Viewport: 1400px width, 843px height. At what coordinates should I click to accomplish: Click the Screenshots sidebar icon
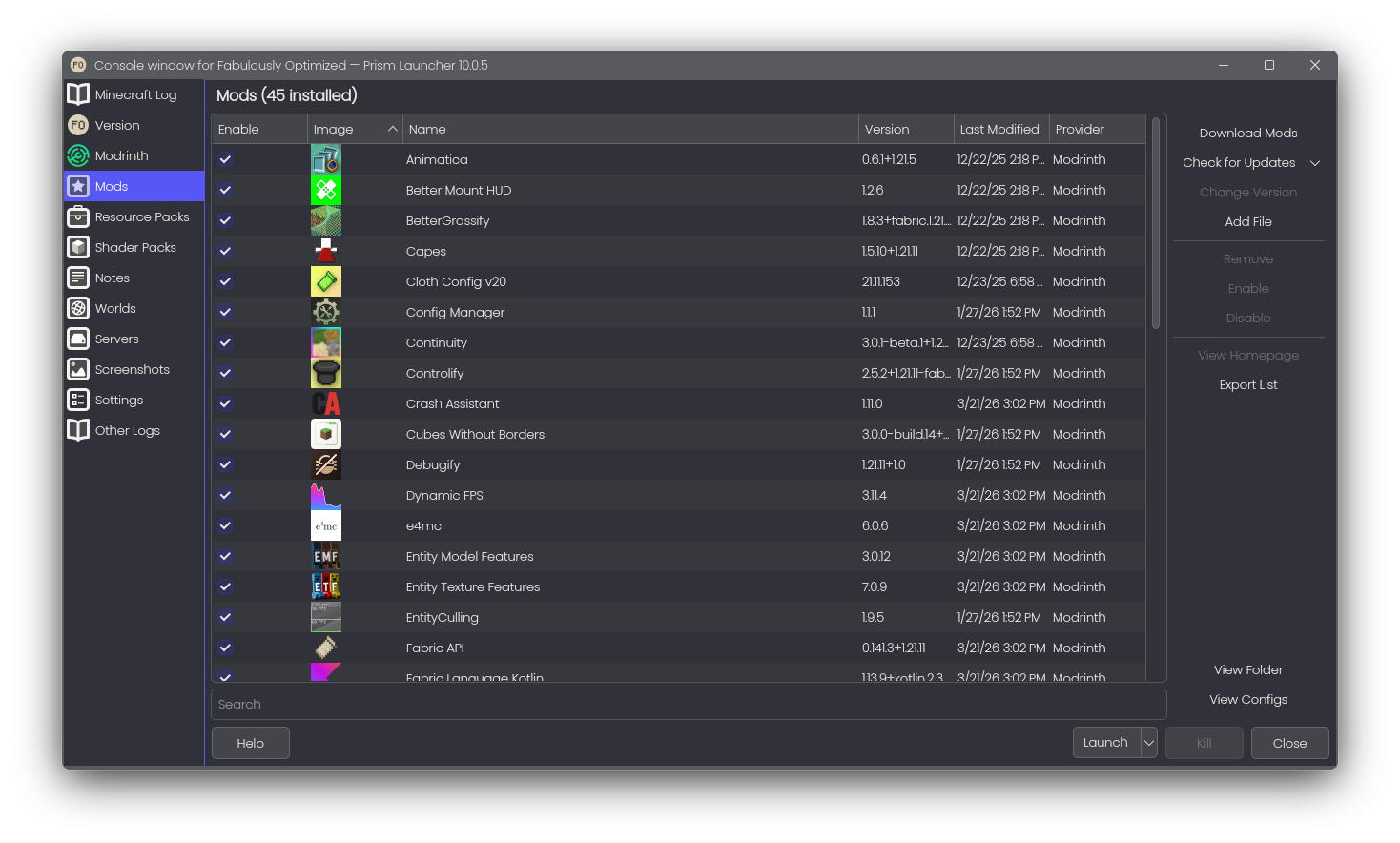[78, 369]
